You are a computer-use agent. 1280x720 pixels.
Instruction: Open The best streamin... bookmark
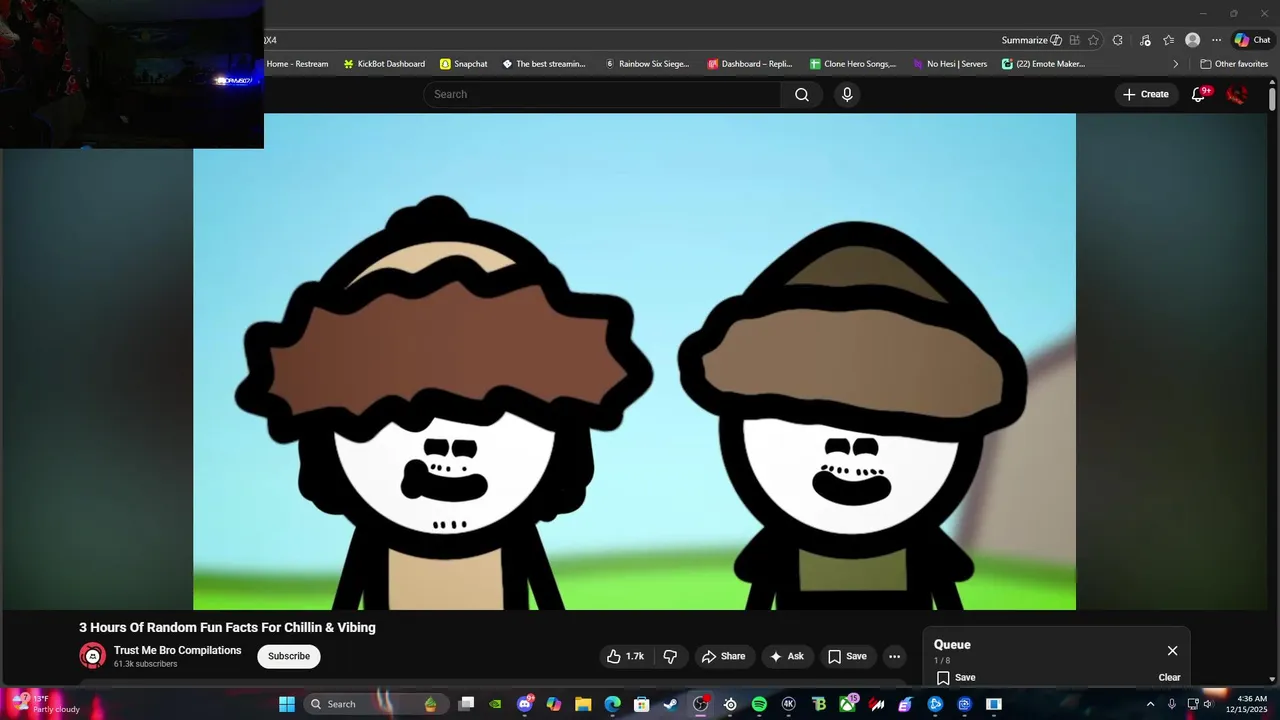coord(544,64)
